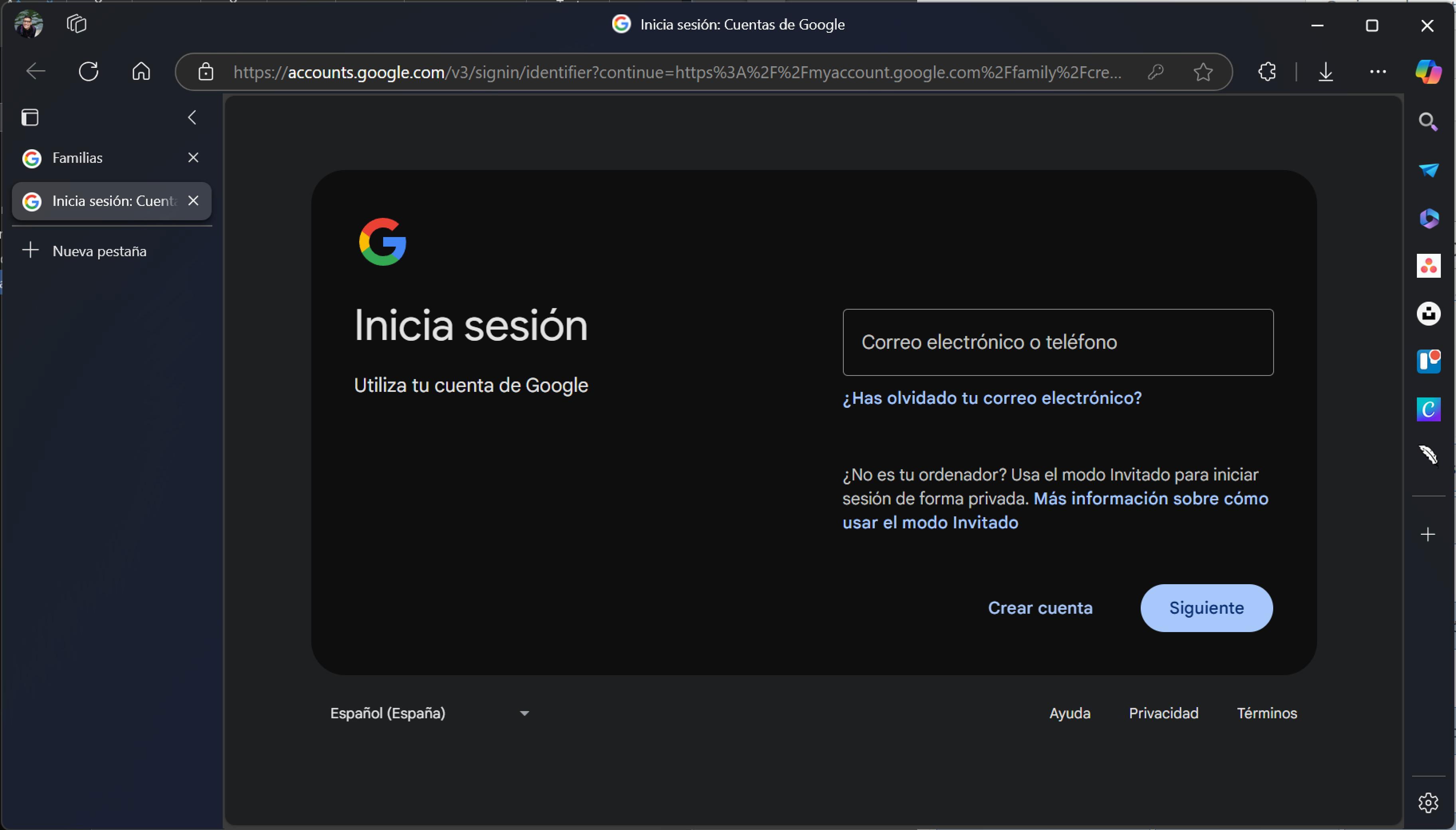Open the Telegram paper plane sidebar icon
Image resolution: width=1456 pixels, height=830 pixels.
1428,170
